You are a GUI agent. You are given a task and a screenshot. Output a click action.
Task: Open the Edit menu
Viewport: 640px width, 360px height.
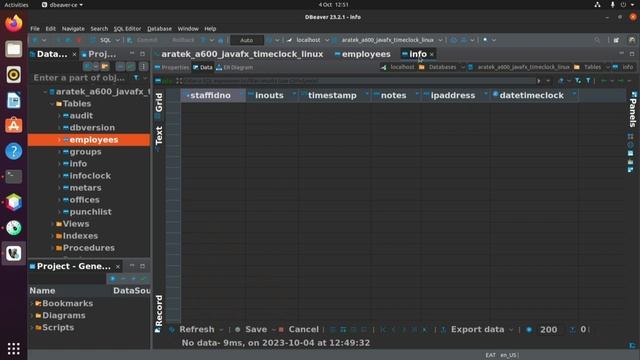[x=51, y=29]
